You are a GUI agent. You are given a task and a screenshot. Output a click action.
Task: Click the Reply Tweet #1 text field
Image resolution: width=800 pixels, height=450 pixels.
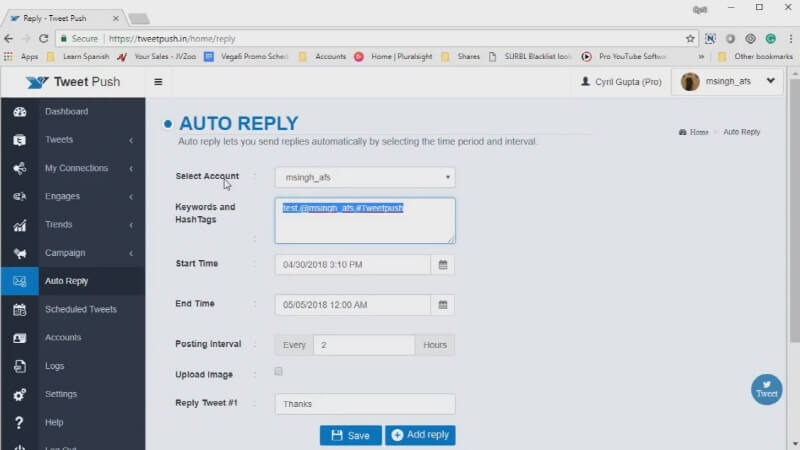[365, 404]
